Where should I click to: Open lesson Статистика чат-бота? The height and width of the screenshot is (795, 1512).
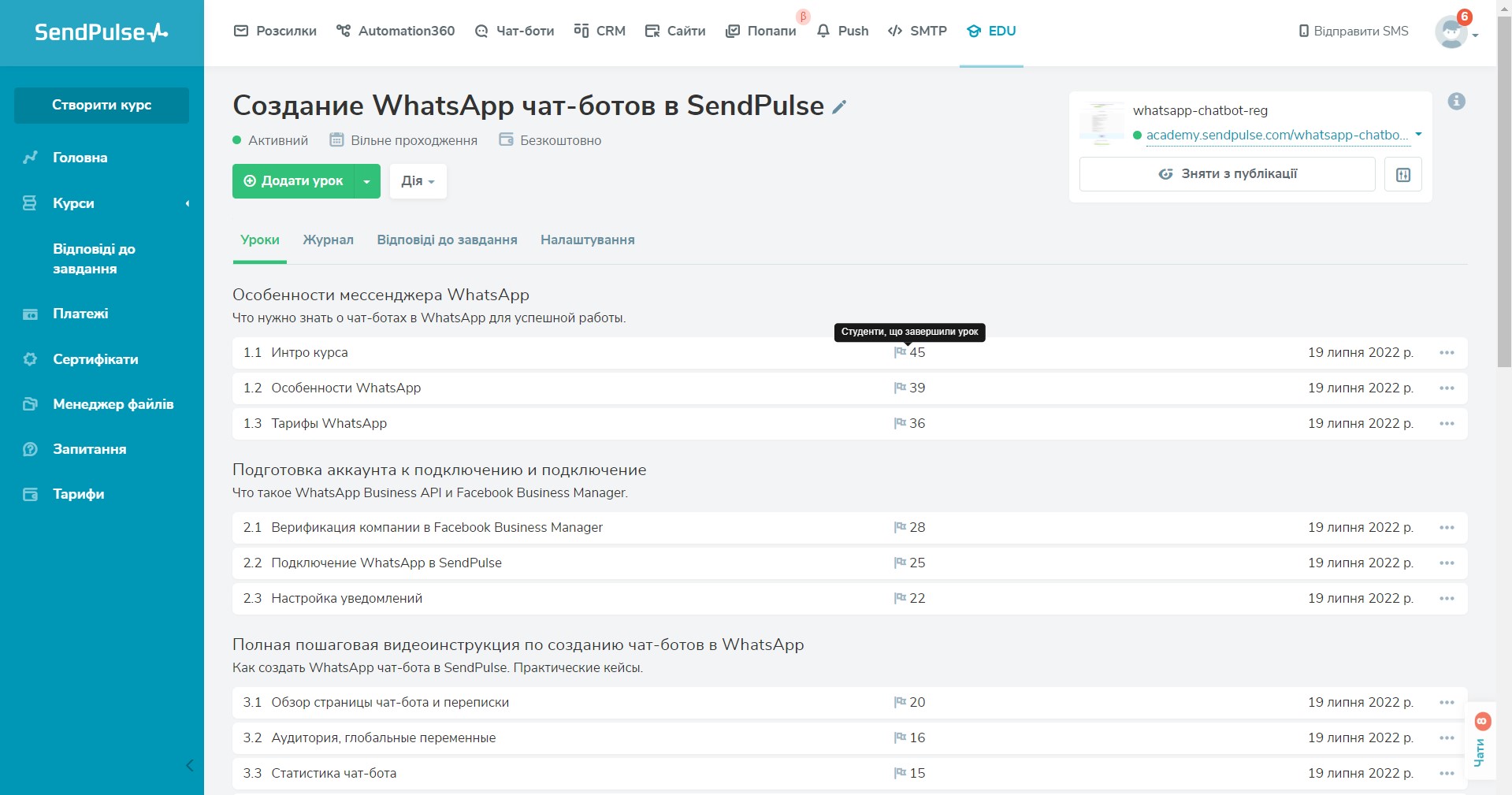(x=333, y=773)
